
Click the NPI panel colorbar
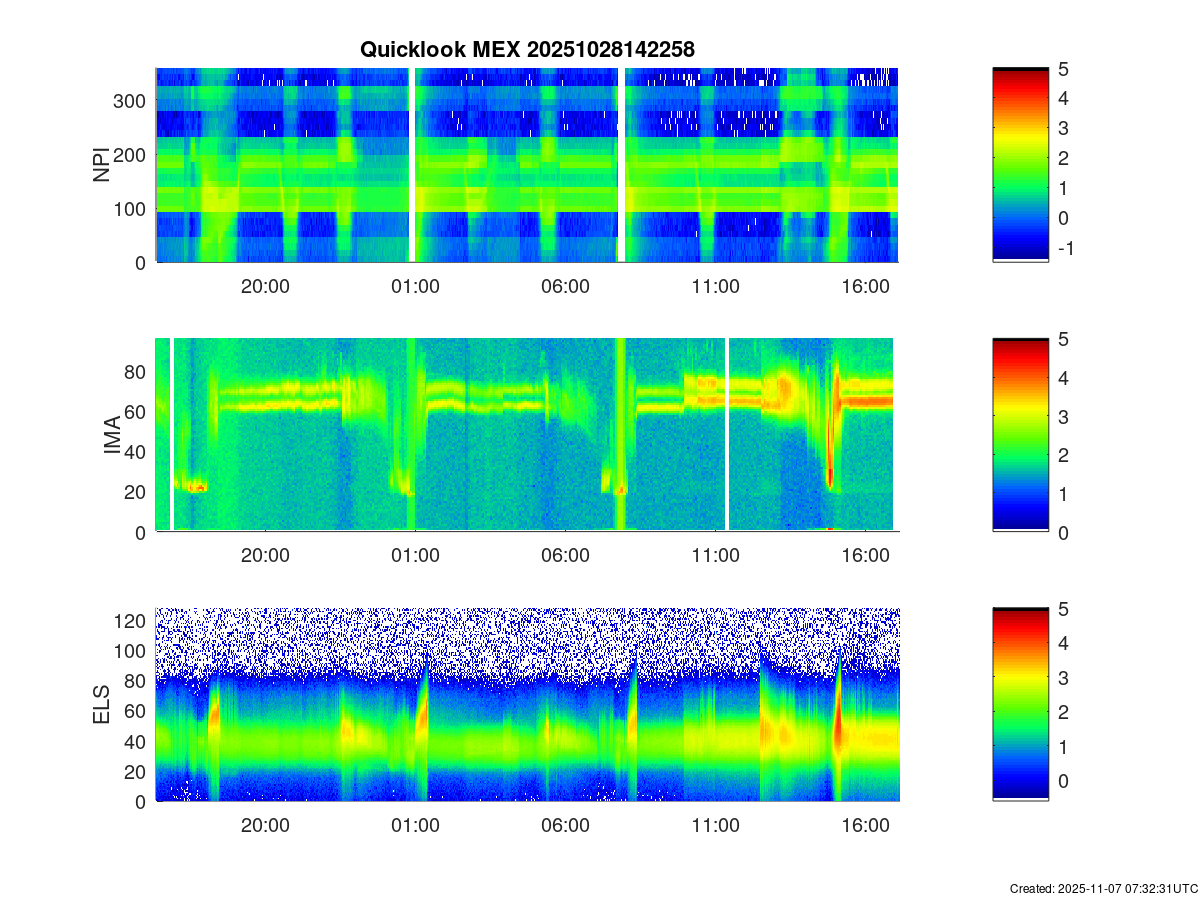coord(1020,165)
